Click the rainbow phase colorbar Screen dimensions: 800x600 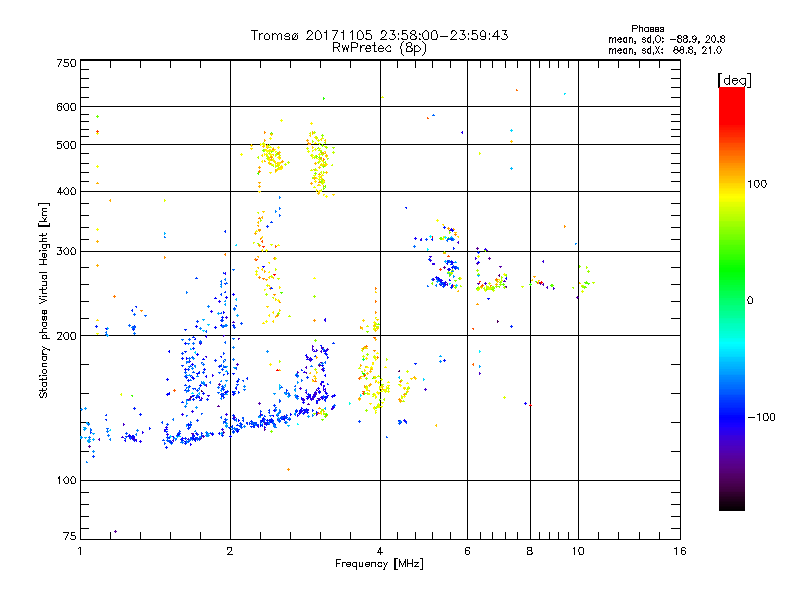(x=732, y=298)
